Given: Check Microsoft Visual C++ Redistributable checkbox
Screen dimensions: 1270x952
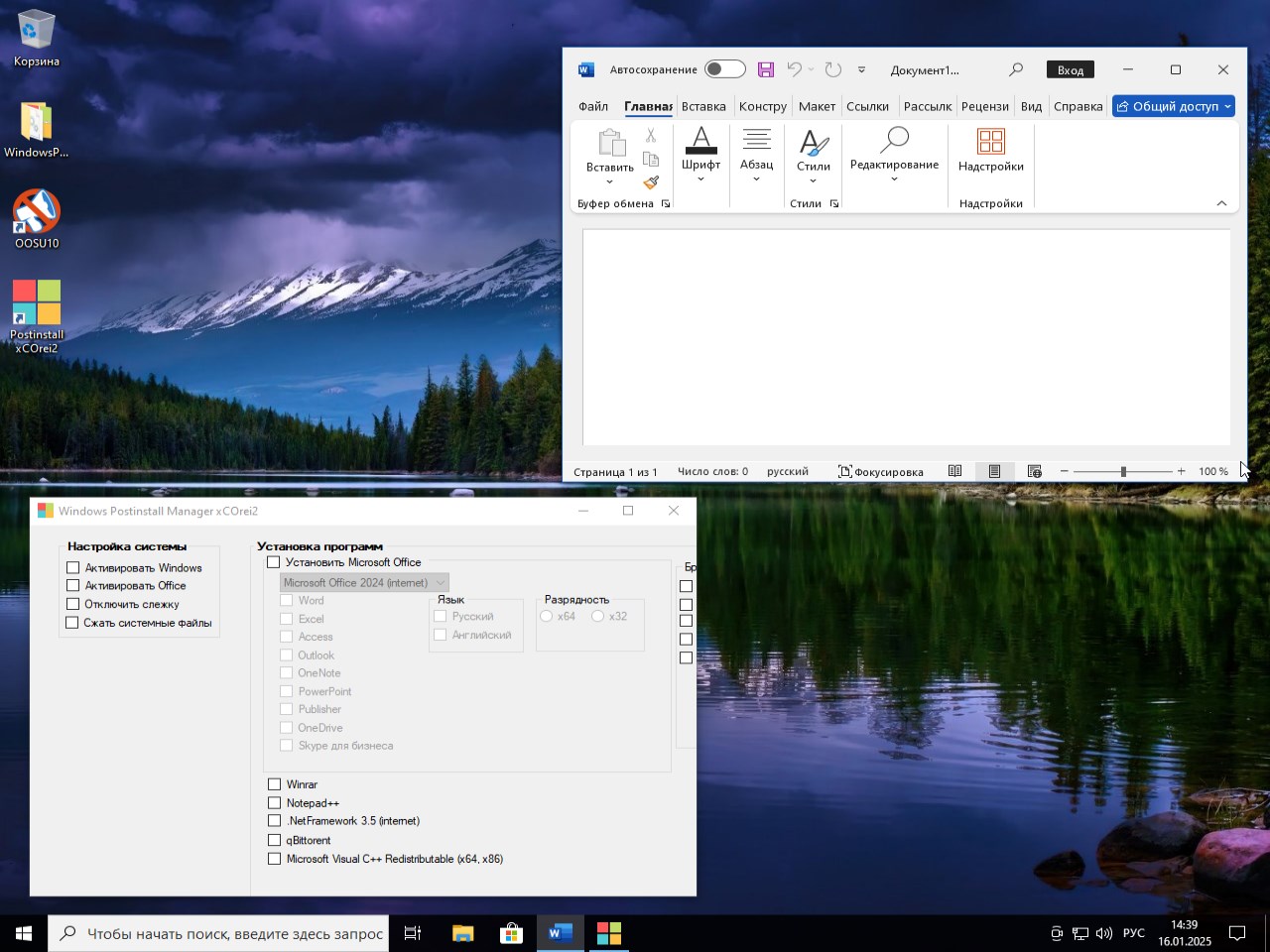Looking at the screenshot, I should pos(275,859).
